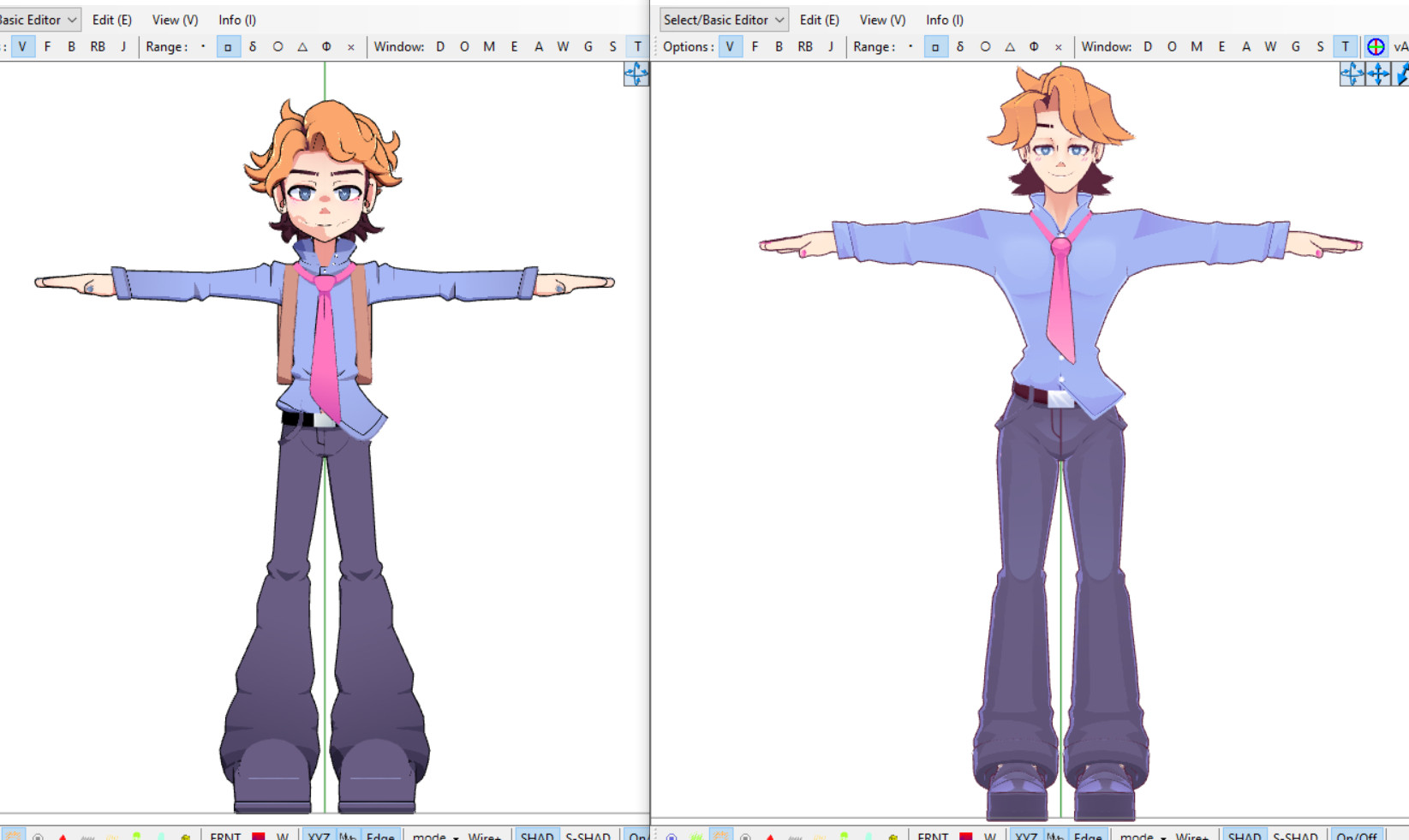Open window O in right toolbar
Screen dimensions: 1409x840
click(x=1172, y=46)
